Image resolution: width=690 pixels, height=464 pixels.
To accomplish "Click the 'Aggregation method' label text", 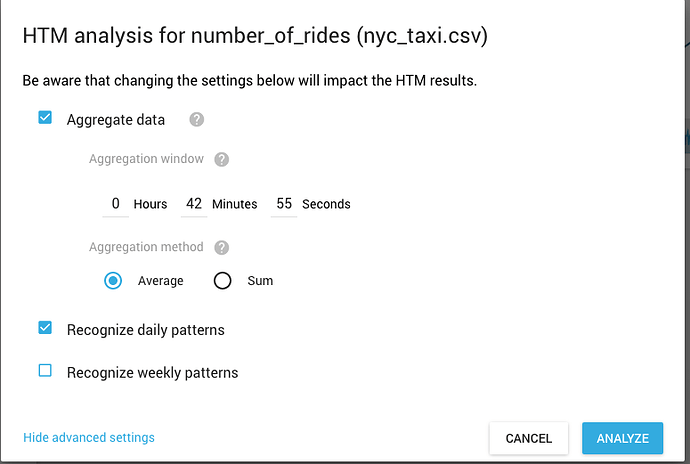I will [x=146, y=247].
